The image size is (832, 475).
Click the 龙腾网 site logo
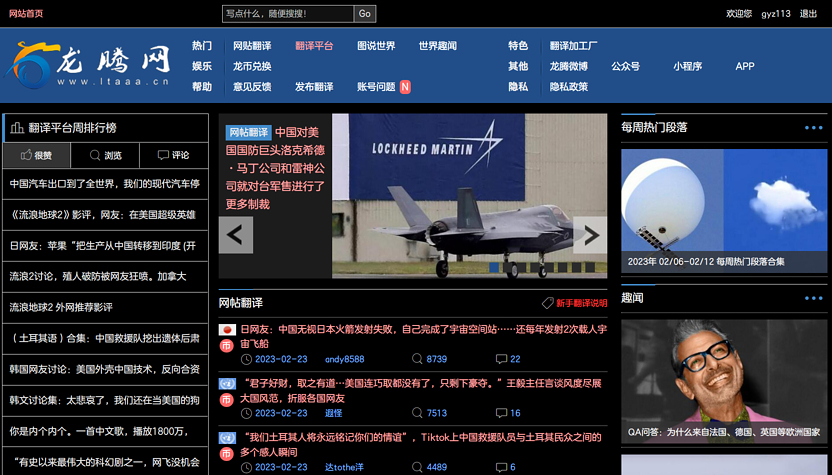click(88, 65)
